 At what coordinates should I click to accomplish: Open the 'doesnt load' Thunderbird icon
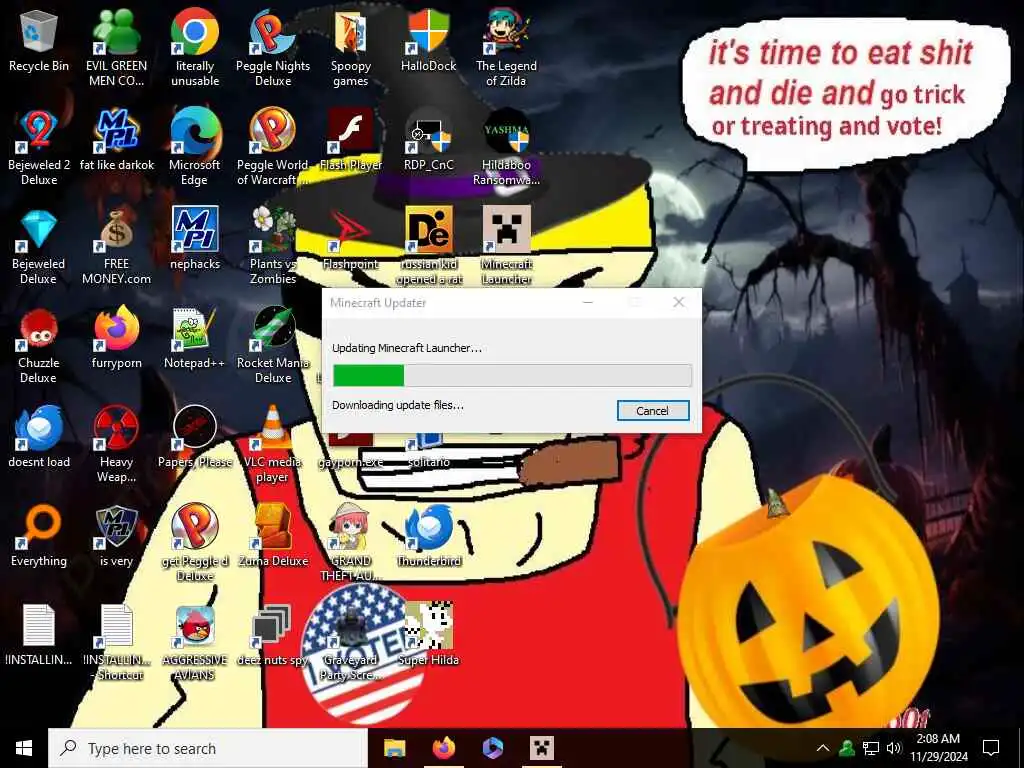[39, 438]
